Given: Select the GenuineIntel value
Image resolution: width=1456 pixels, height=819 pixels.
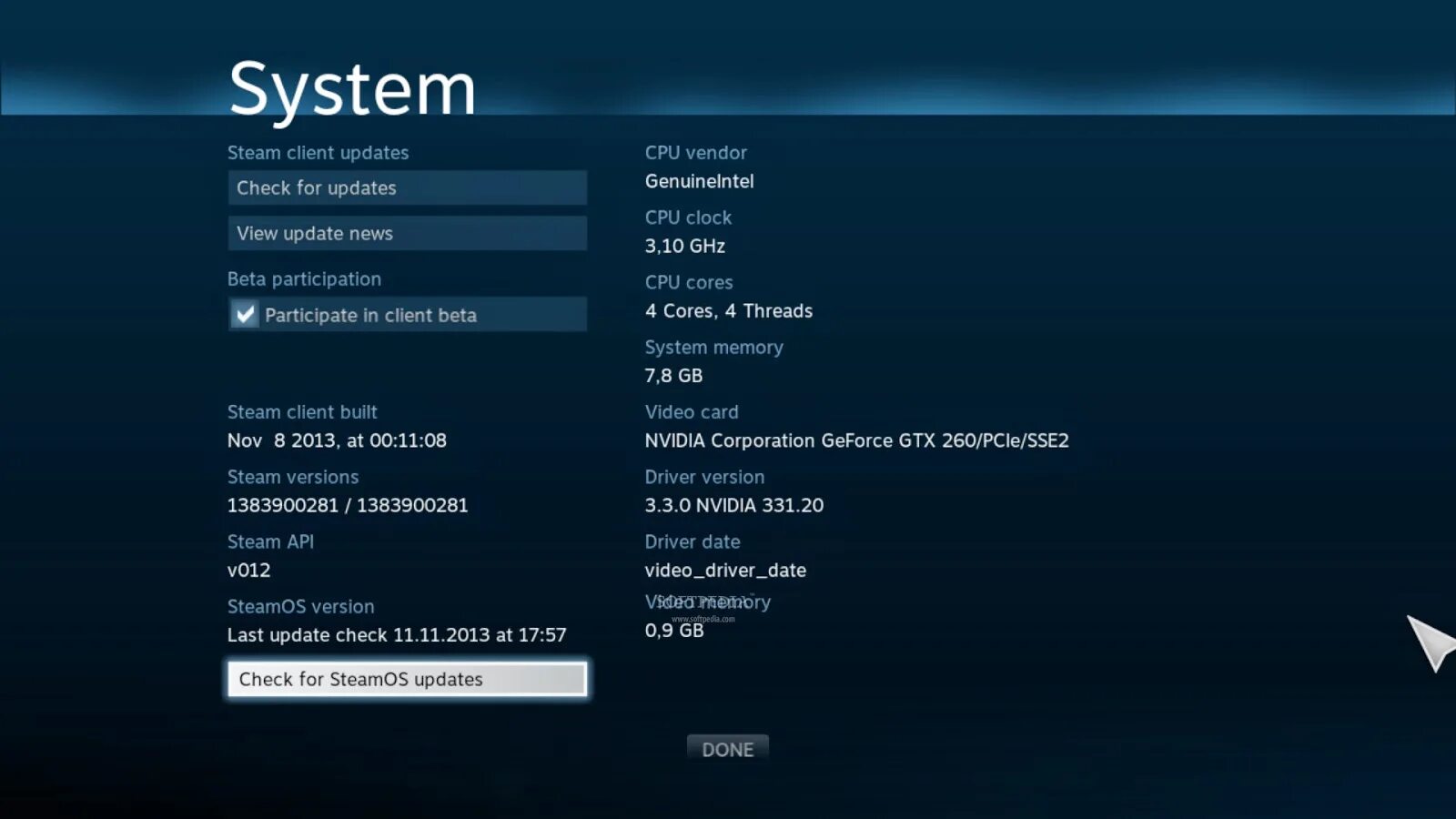Looking at the screenshot, I should [x=699, y=181].
